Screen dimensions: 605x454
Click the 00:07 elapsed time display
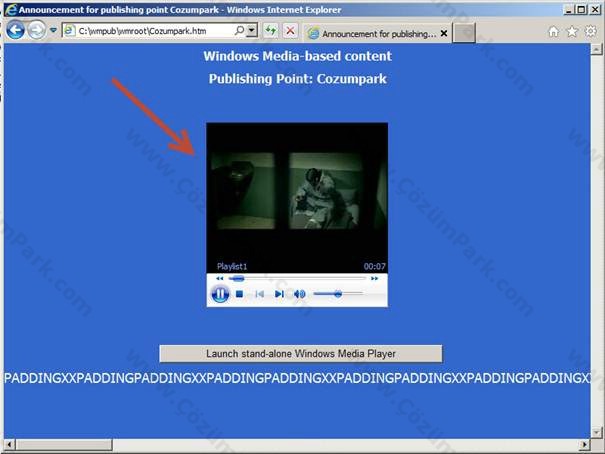pos(374,266)
